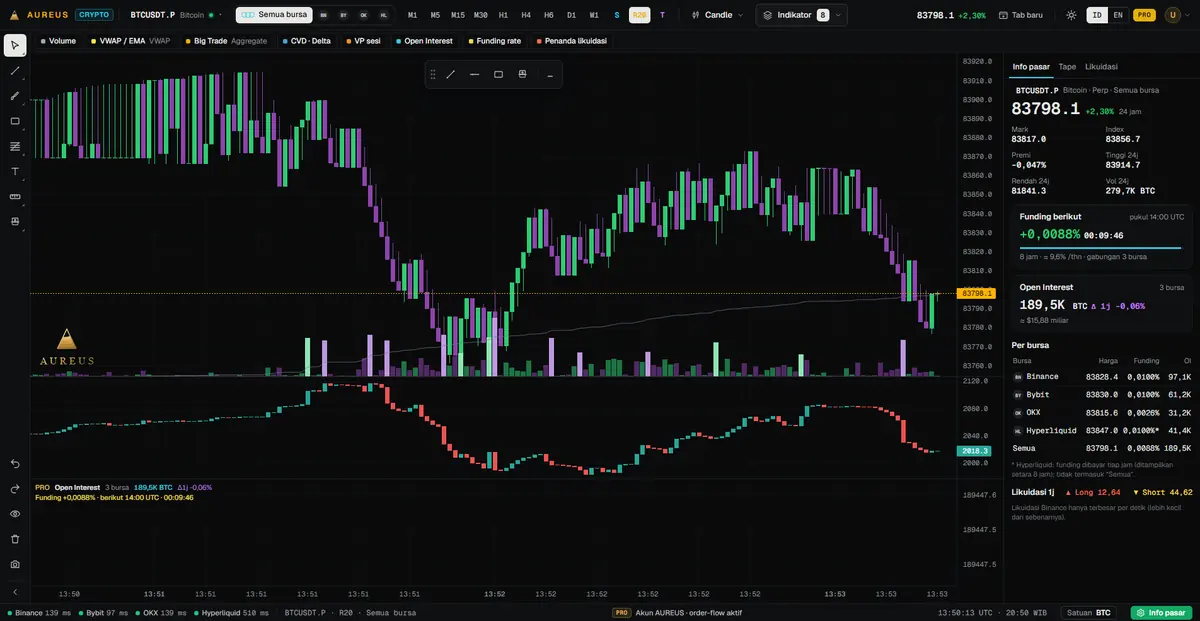This screenshot has height=621, width=1200.
Task: Select the brush drawing tool
Action: [15, 96]
